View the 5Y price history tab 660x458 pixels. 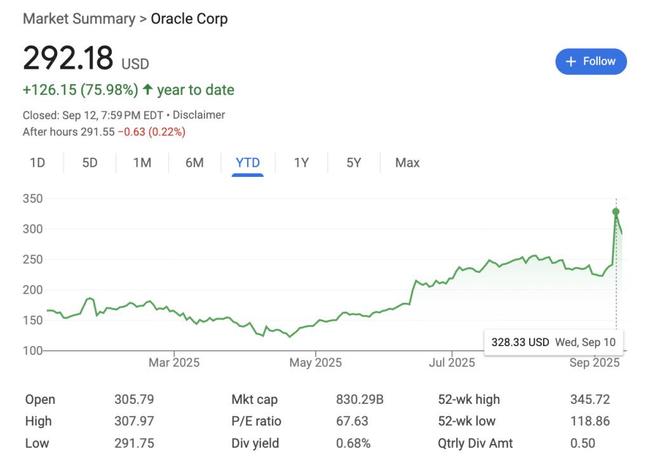coord(353,162)
